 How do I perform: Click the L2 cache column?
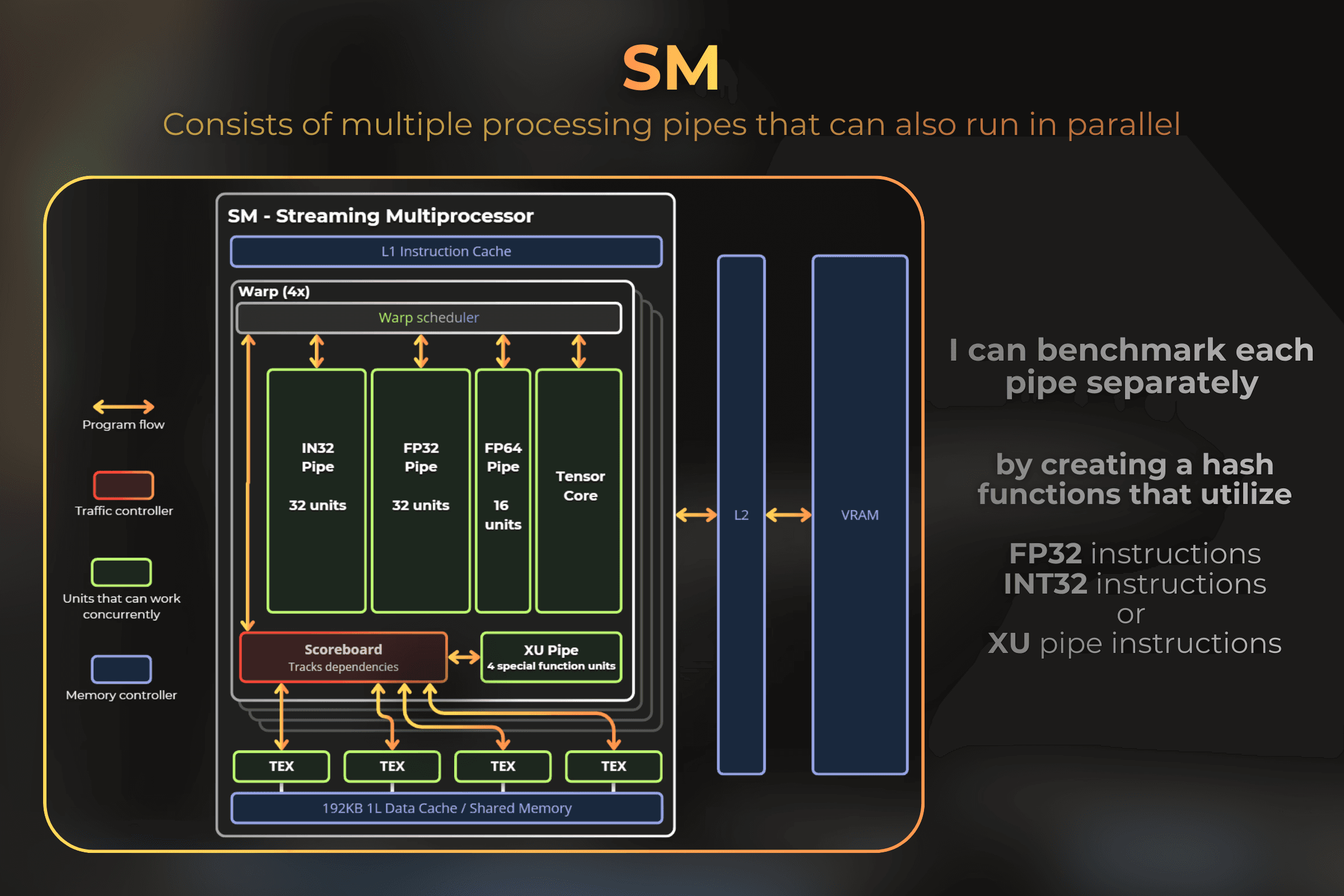(741, 514)
